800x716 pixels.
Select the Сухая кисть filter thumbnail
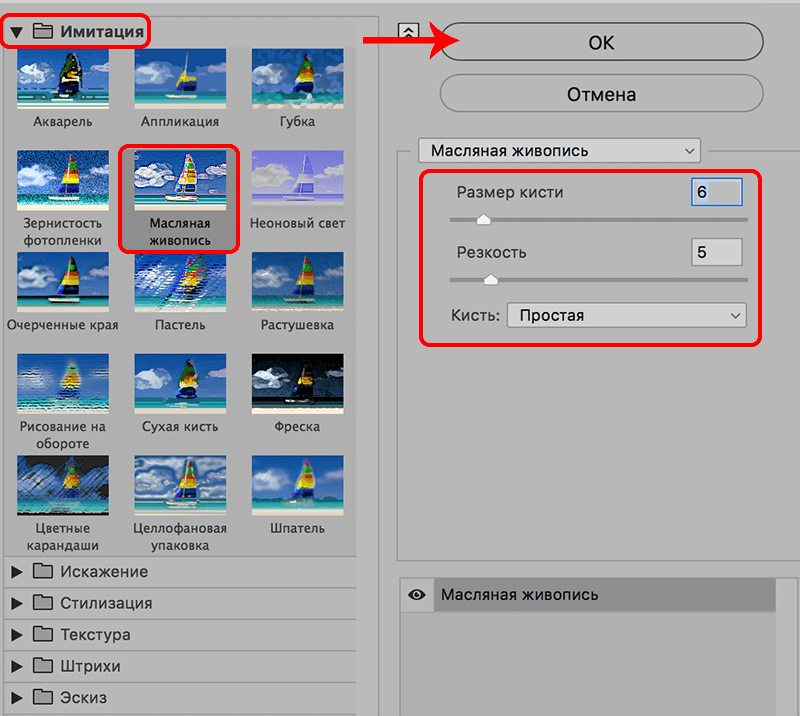point(179,383)
